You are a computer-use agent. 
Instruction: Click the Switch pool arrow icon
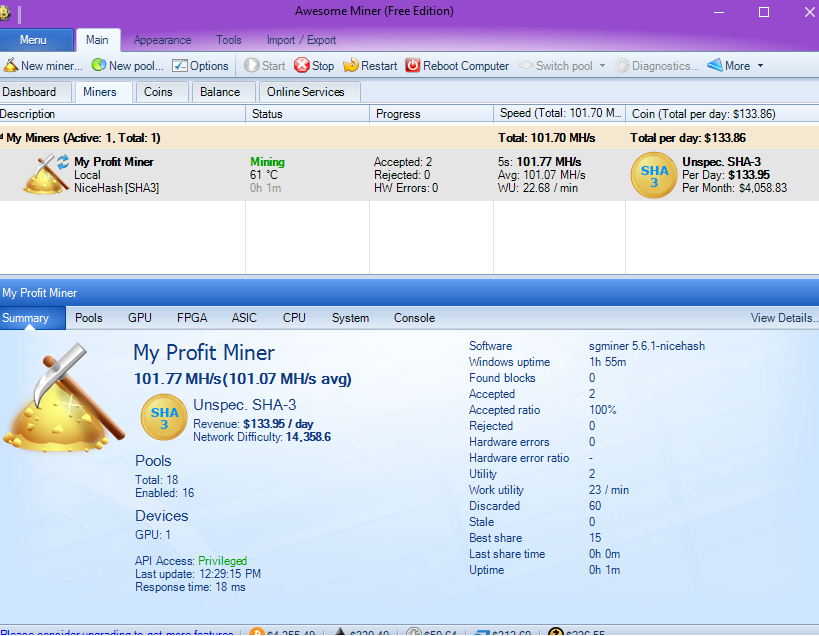525,65
